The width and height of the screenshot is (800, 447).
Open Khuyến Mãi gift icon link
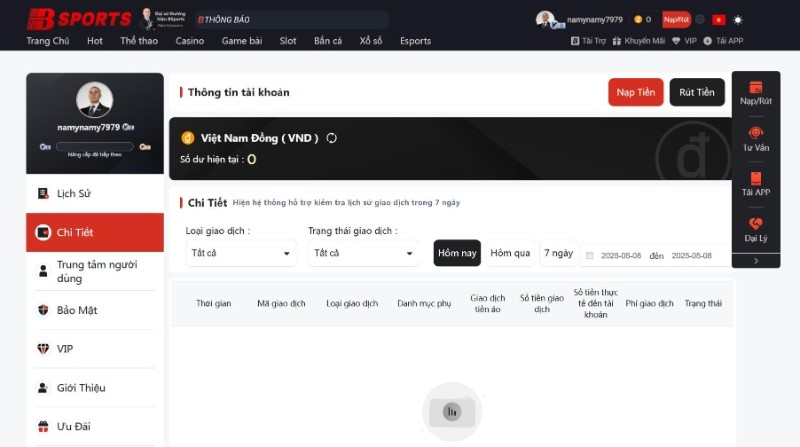click(x=638, y=41)
